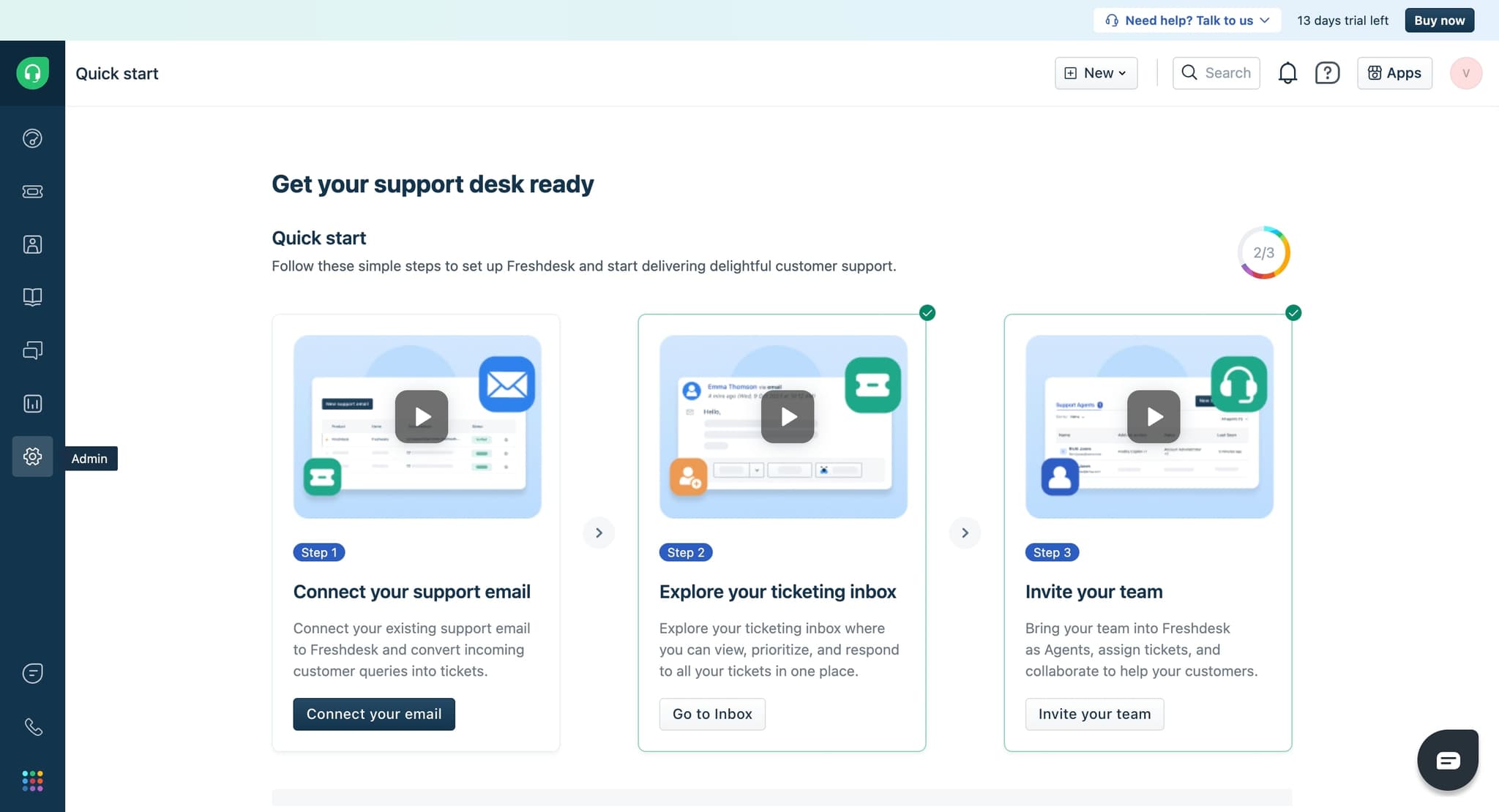1499x812 pixels.
Task: Click Connect your email button
Action: (x=373, y=713)
